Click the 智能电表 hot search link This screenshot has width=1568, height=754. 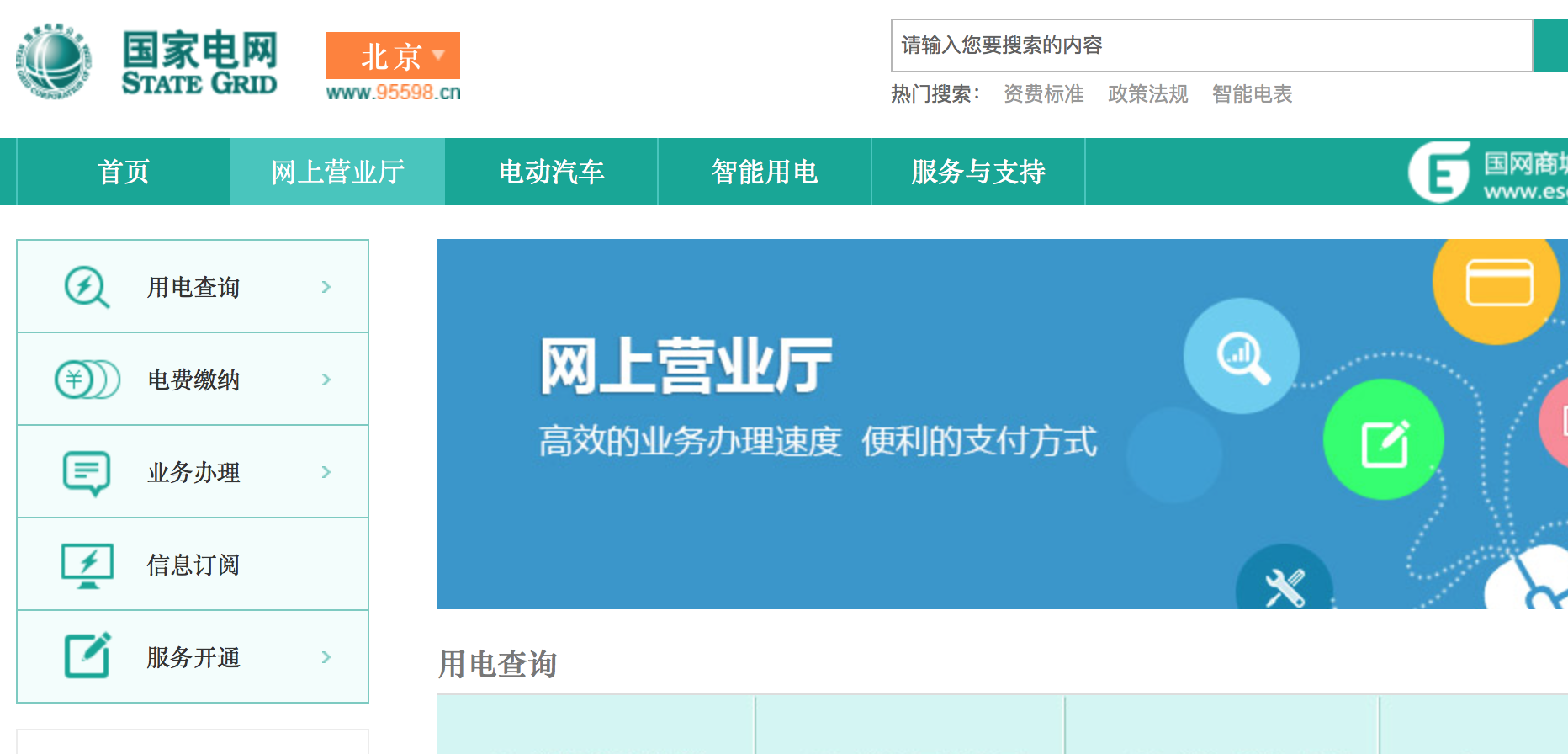click(1252, 93)
